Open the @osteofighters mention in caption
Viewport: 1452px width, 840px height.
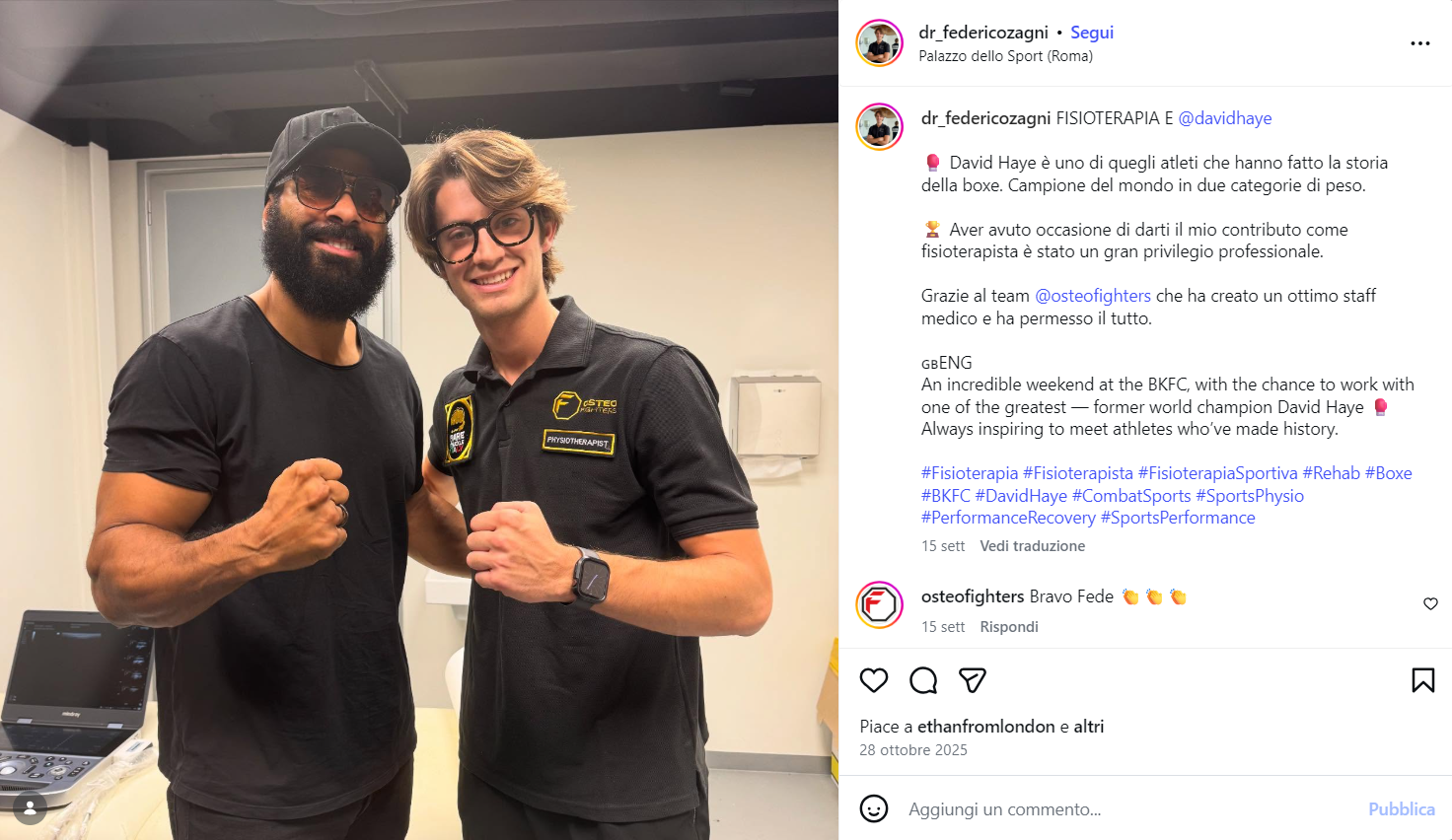pyautogui.click(x=1093, y=296)
